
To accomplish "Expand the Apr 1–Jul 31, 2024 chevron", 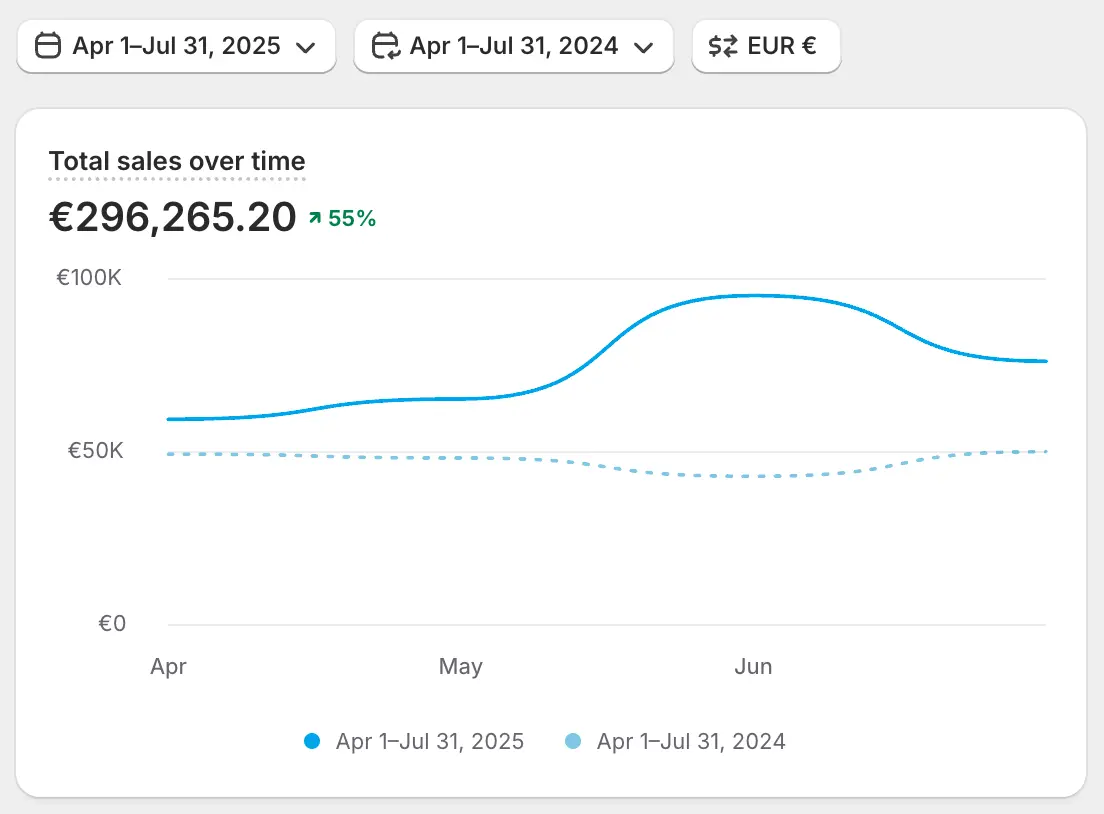I will point(644,47).
